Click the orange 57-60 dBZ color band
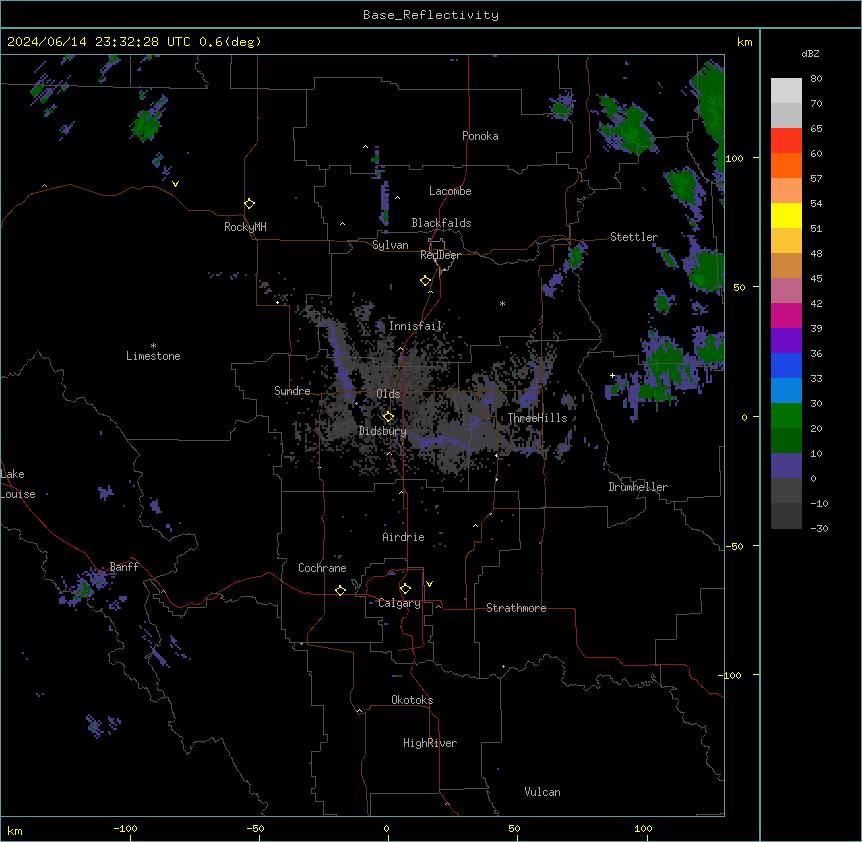Screen dimensions: 862x842 786,165
